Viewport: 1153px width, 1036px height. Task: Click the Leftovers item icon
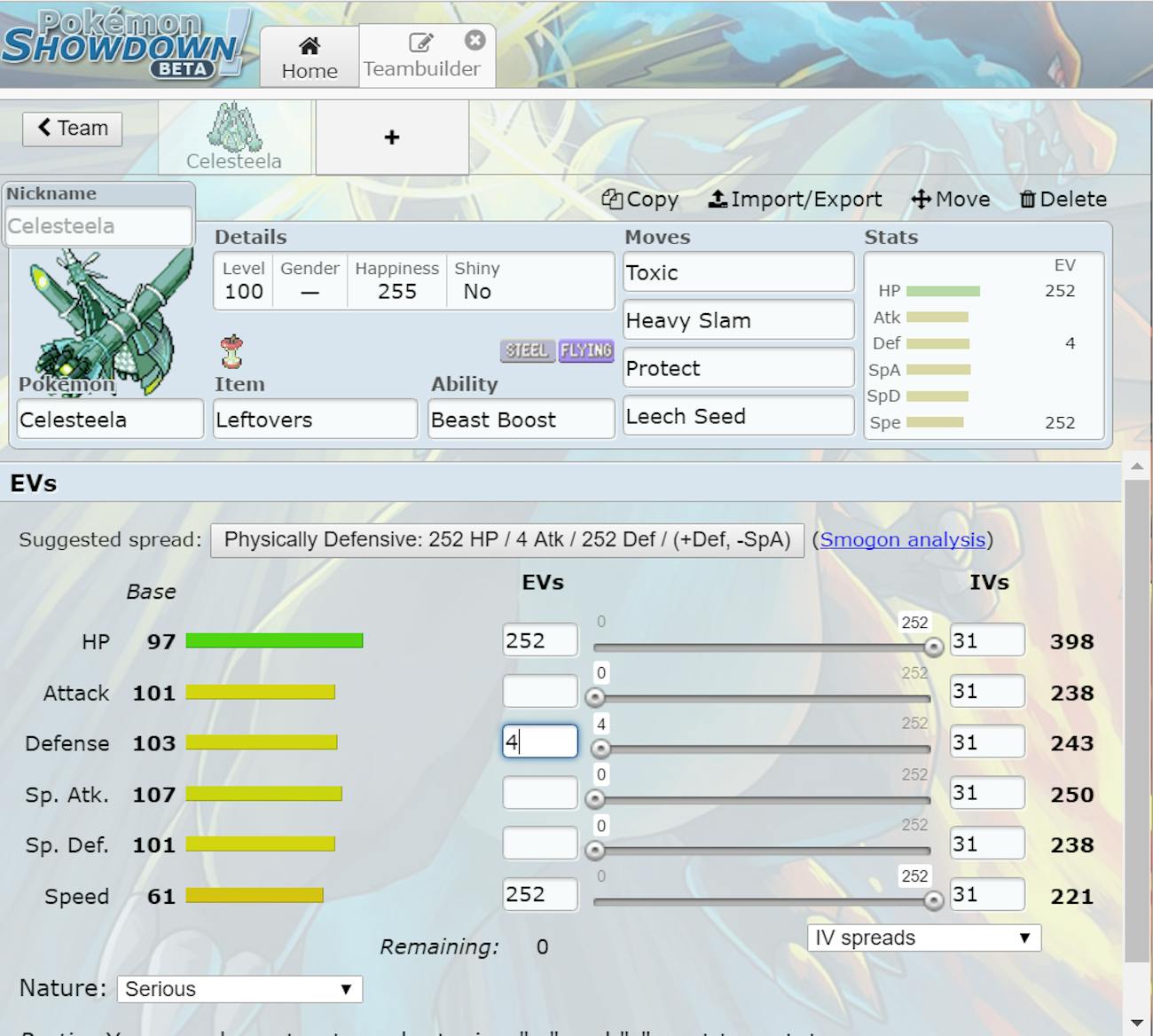(231, 352)
